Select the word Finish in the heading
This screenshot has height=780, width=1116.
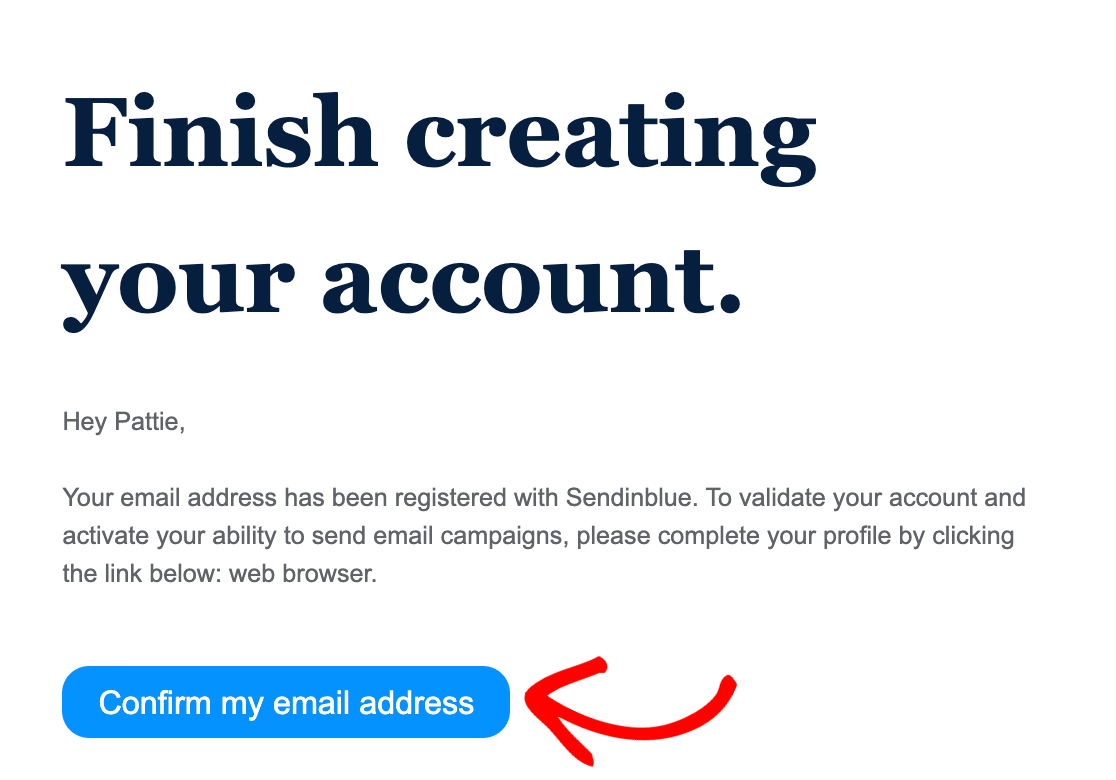(x=221, y=133)
